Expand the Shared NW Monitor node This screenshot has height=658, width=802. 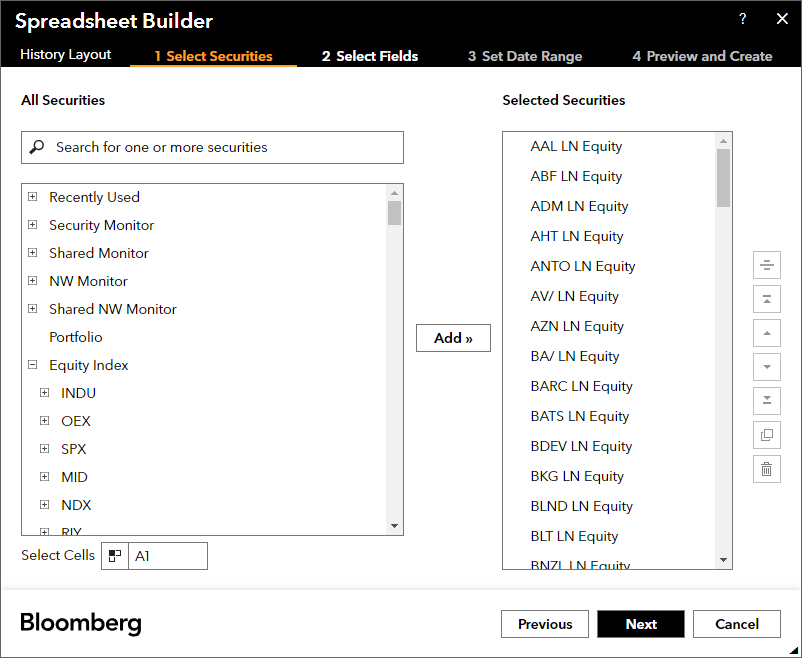33,309
